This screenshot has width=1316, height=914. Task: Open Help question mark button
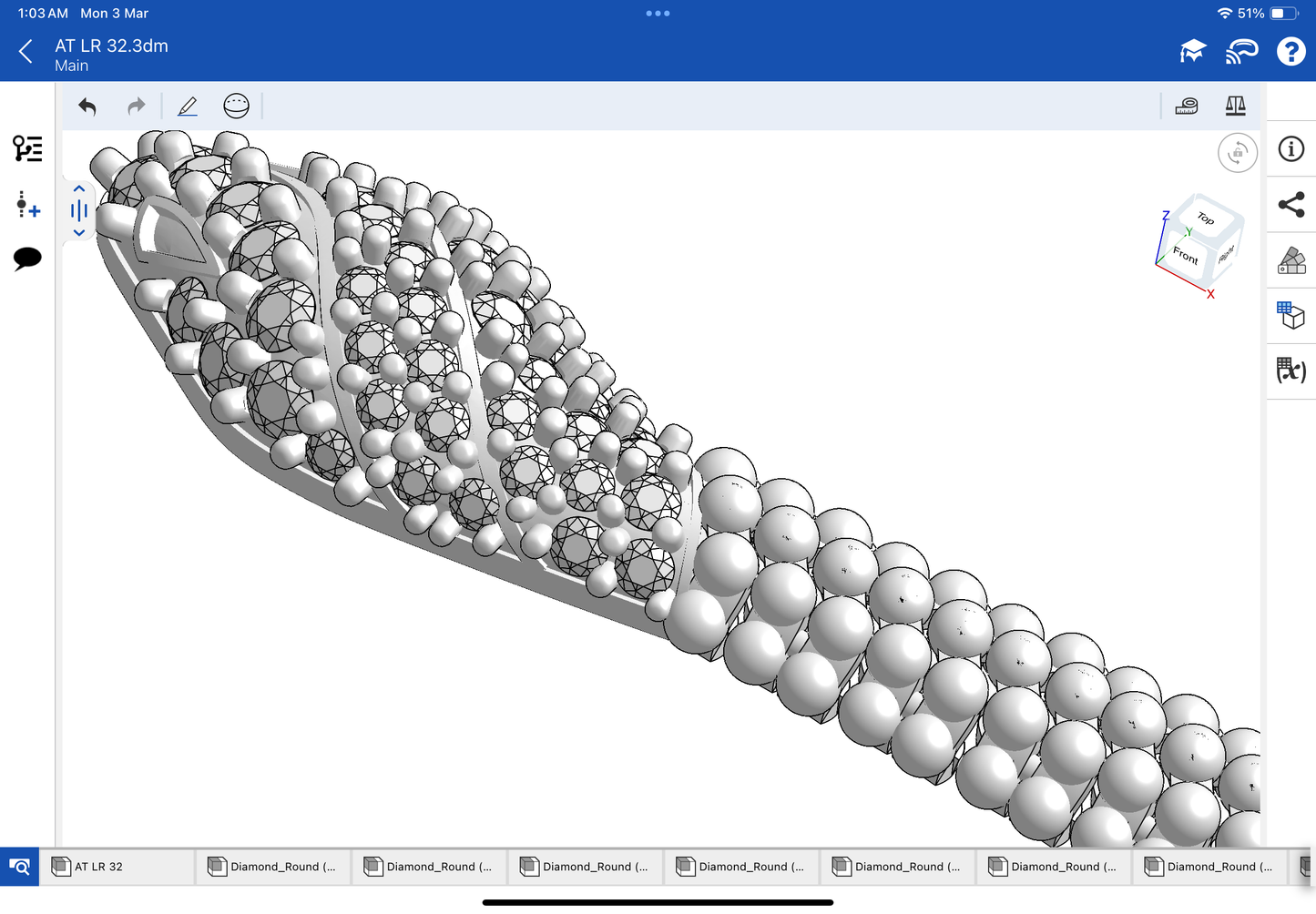[x=1290, y=52]
